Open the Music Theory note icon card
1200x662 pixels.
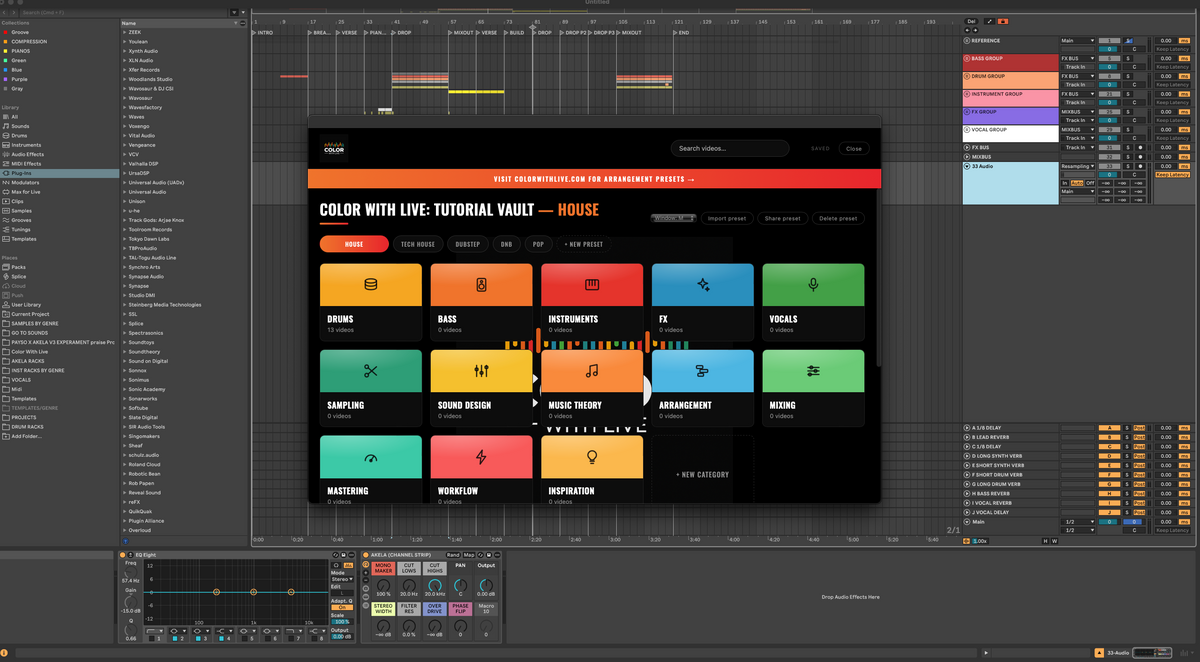(x=592, y=371)
